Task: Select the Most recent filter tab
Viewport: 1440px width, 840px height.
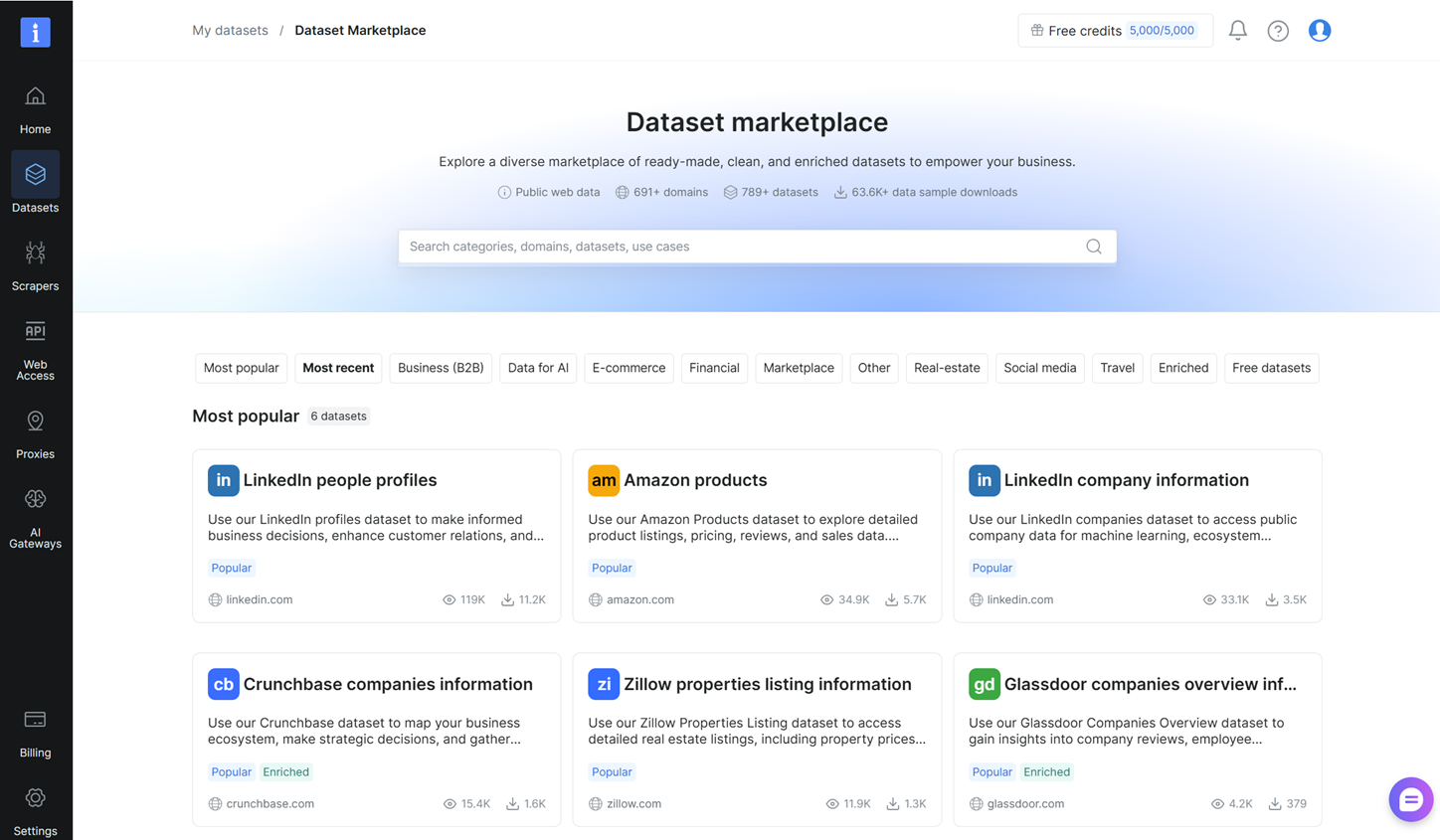Action: pyautogui.click(x=338, y=368)
